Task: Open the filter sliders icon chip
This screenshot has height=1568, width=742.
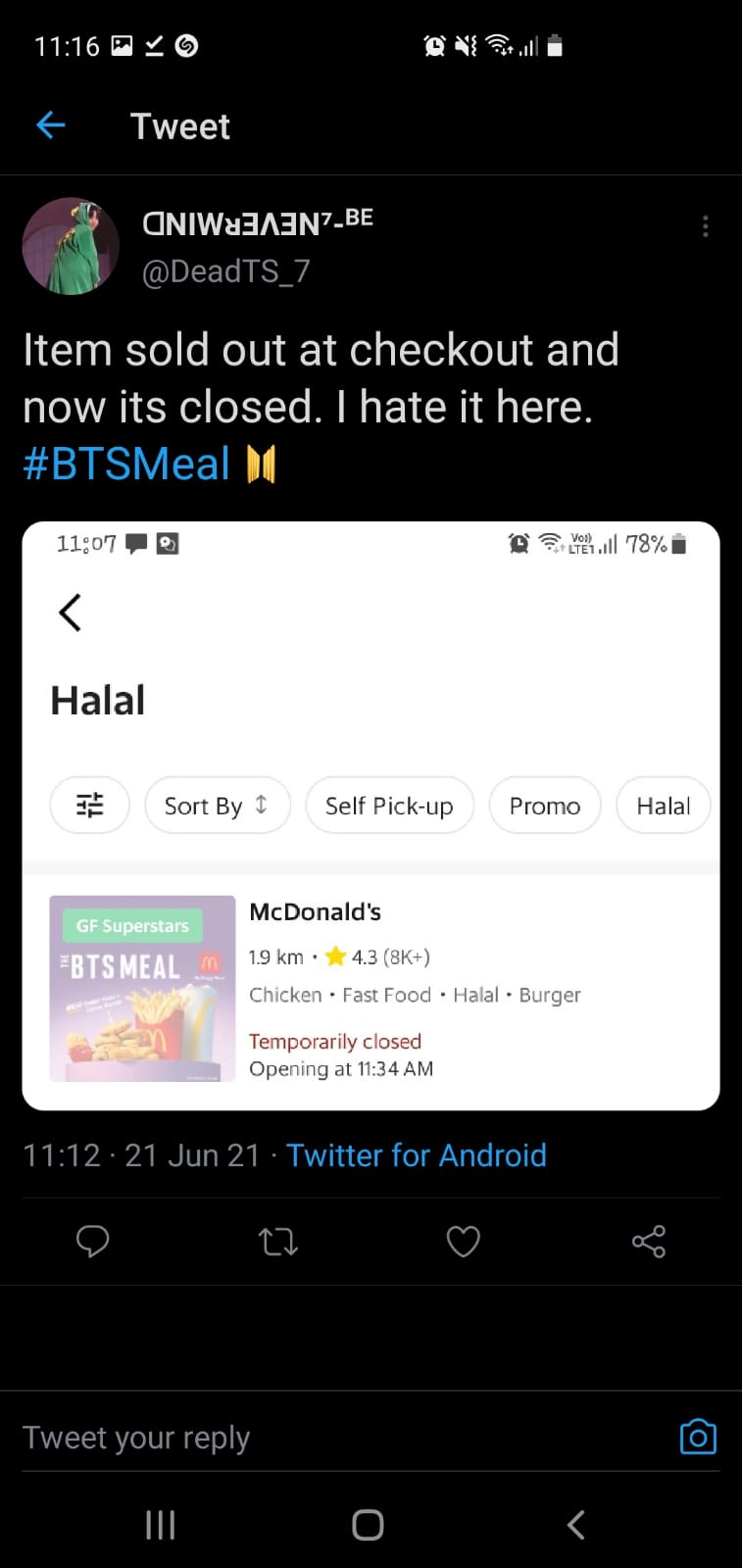Action: click(89, 805)
